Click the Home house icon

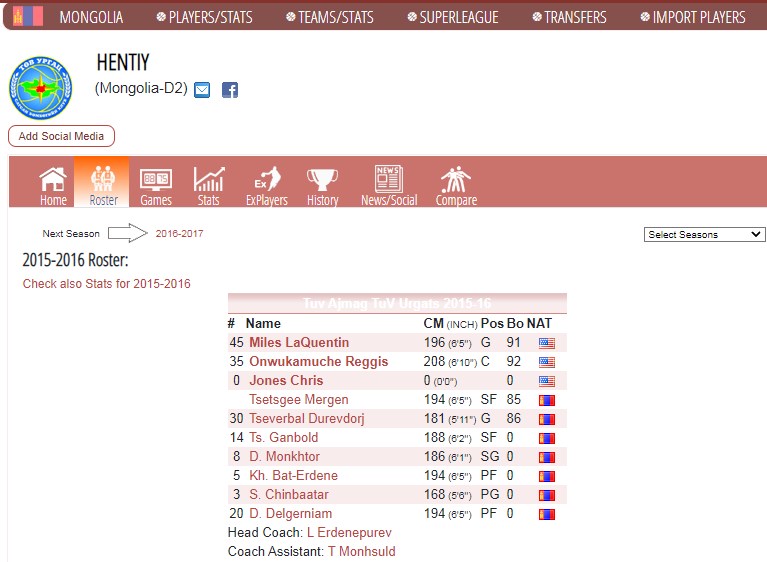[x=53, y=180]
